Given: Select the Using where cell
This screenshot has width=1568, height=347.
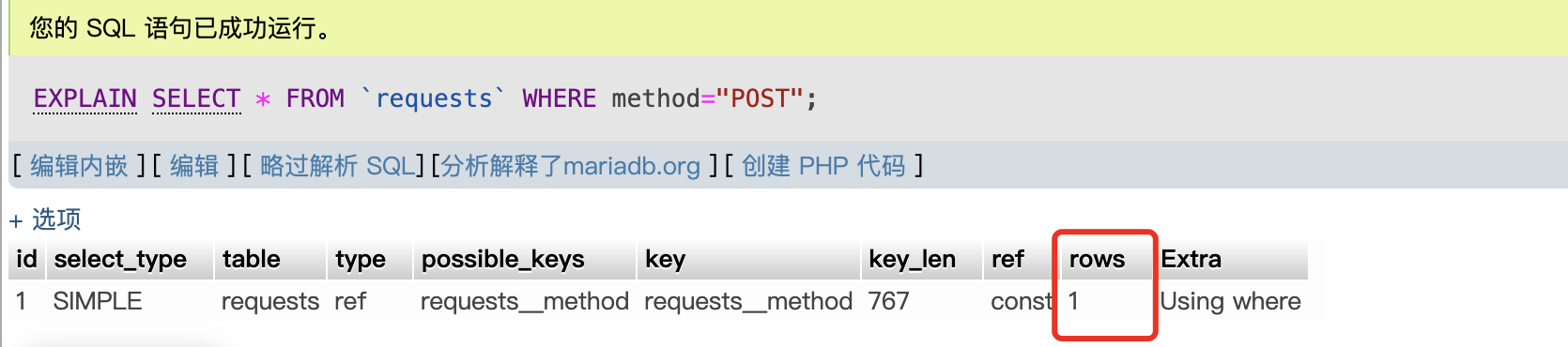Looking at the screenshot, I should (x=1230, y=301).
